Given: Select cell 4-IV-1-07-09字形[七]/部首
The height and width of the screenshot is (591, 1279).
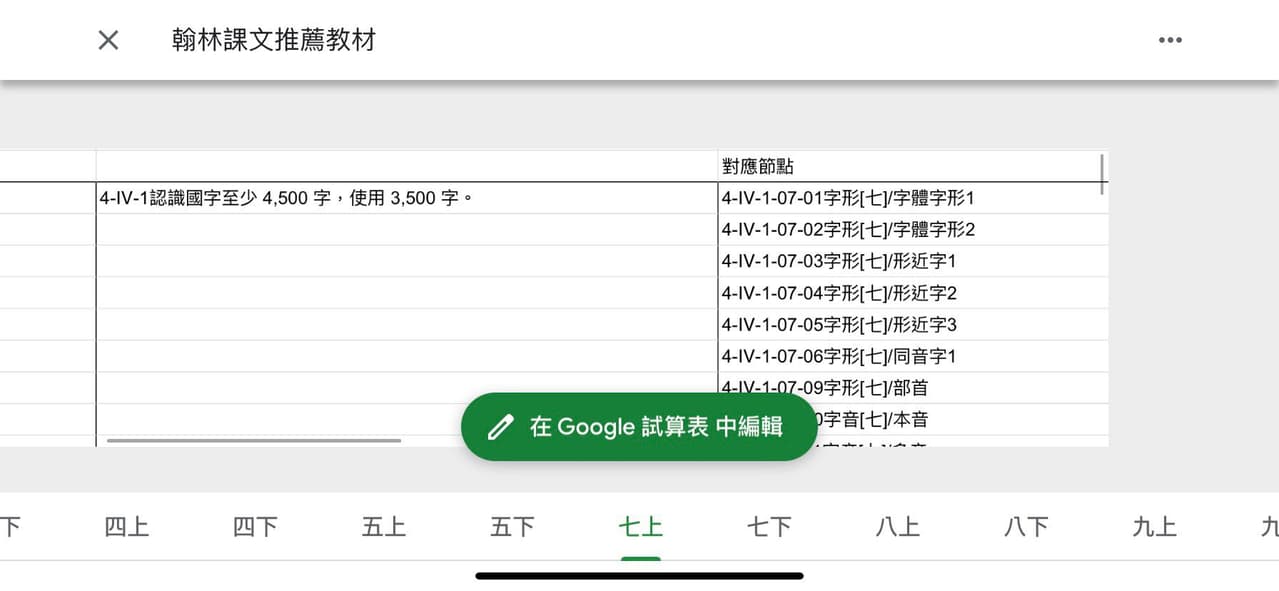Looking at the screenshot, I should click(912, 388).
